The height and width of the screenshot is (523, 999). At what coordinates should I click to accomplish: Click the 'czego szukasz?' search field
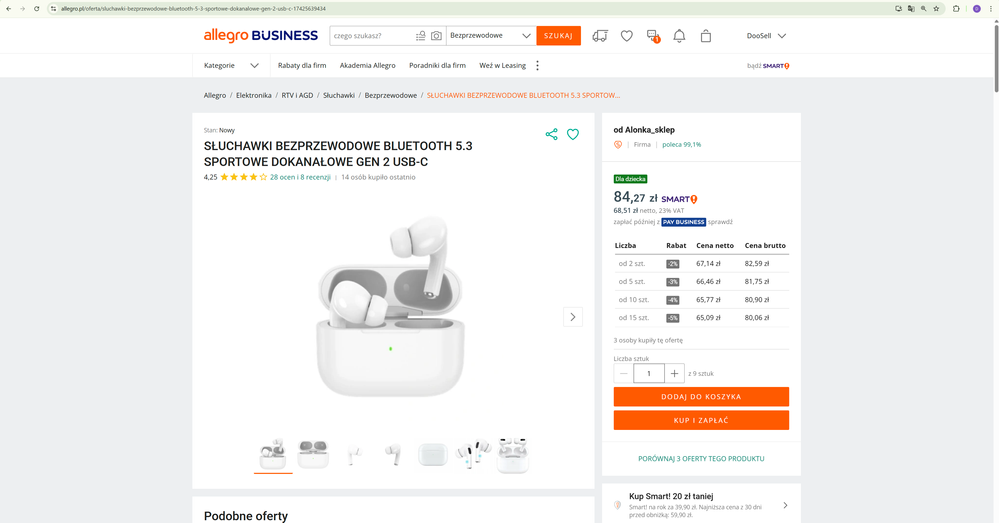click(370, 36)
